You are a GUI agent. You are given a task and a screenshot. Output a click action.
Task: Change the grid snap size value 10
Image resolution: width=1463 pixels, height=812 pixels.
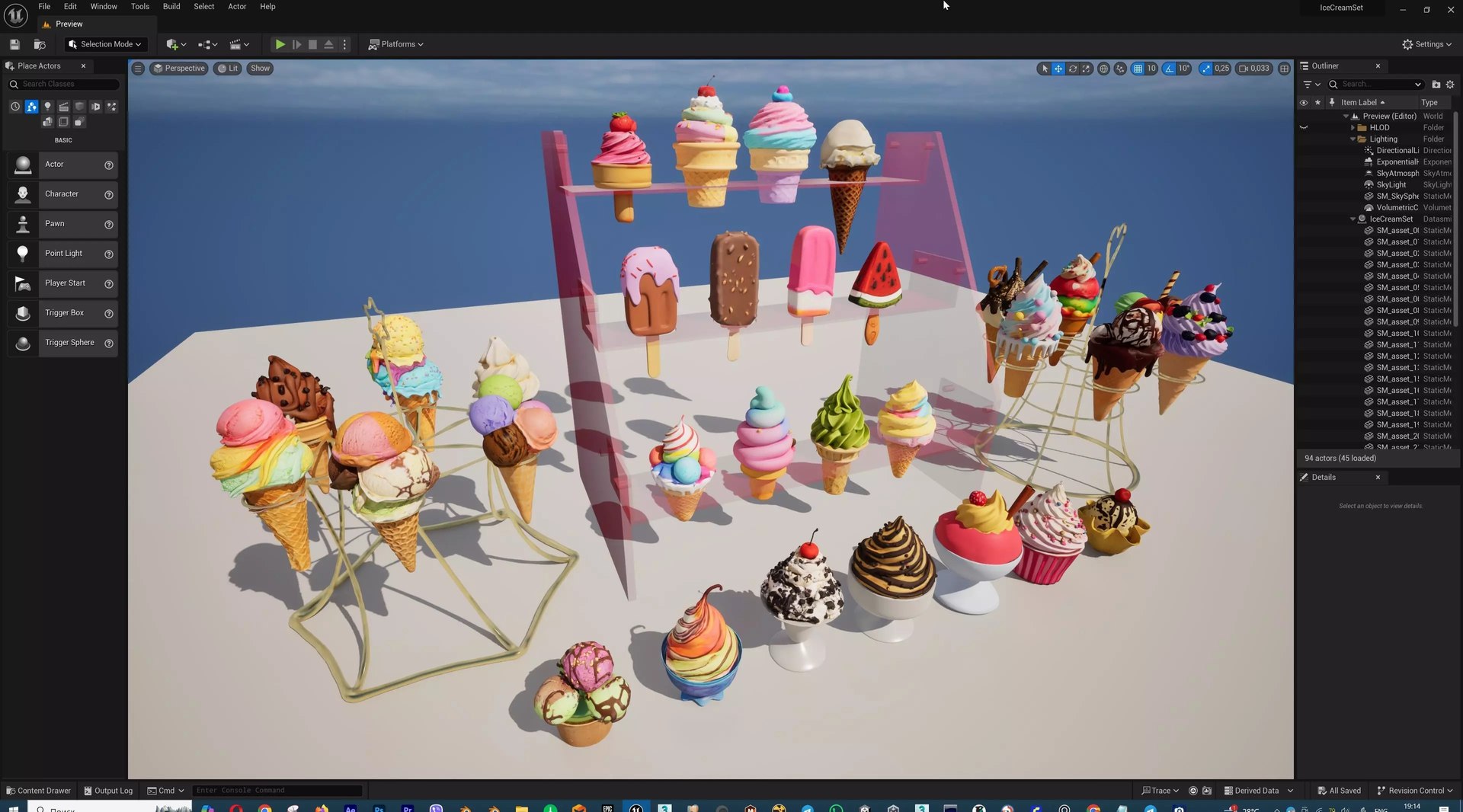tap(1151, 69)
